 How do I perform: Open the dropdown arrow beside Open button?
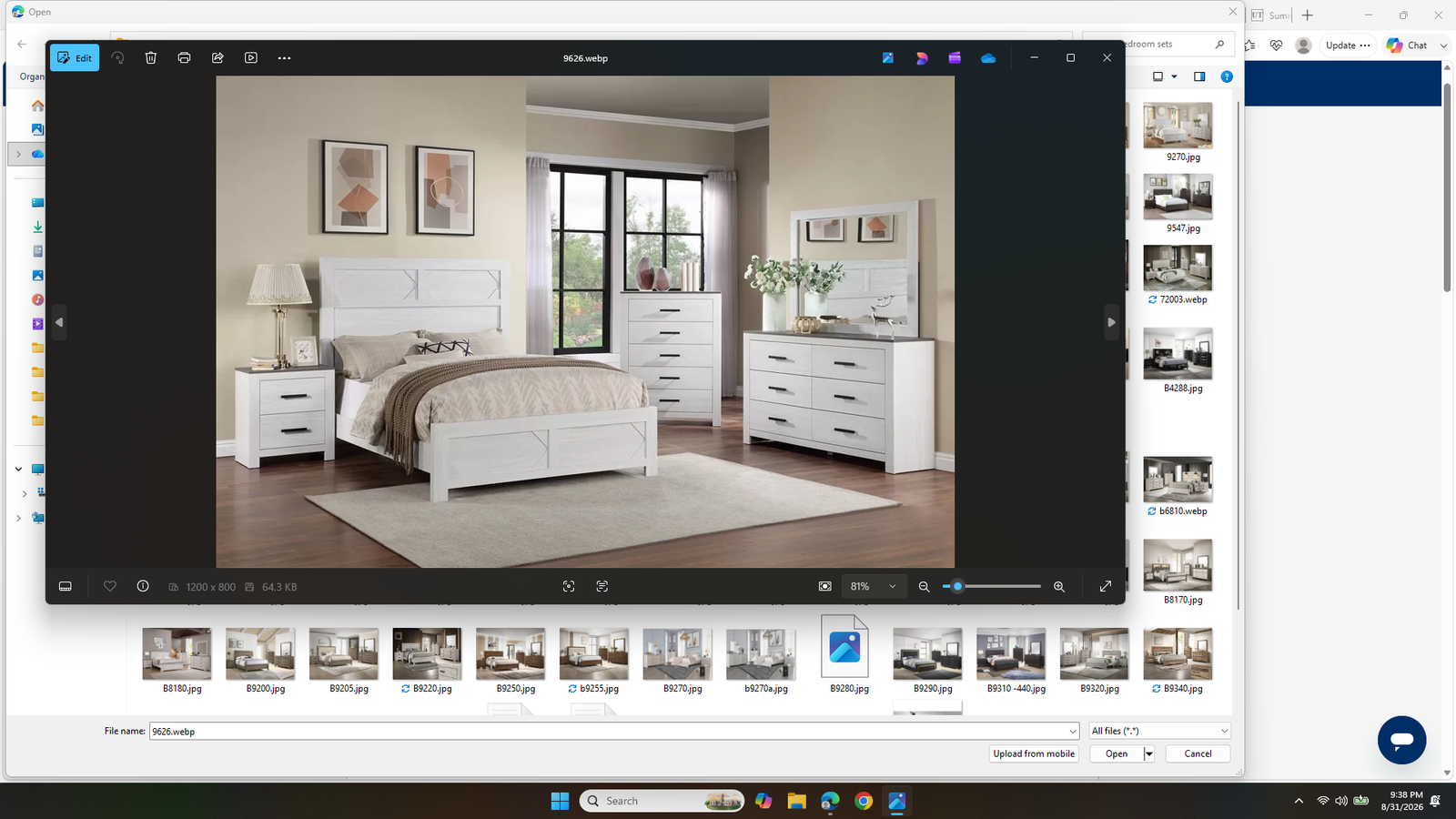tap(1149, 753)
